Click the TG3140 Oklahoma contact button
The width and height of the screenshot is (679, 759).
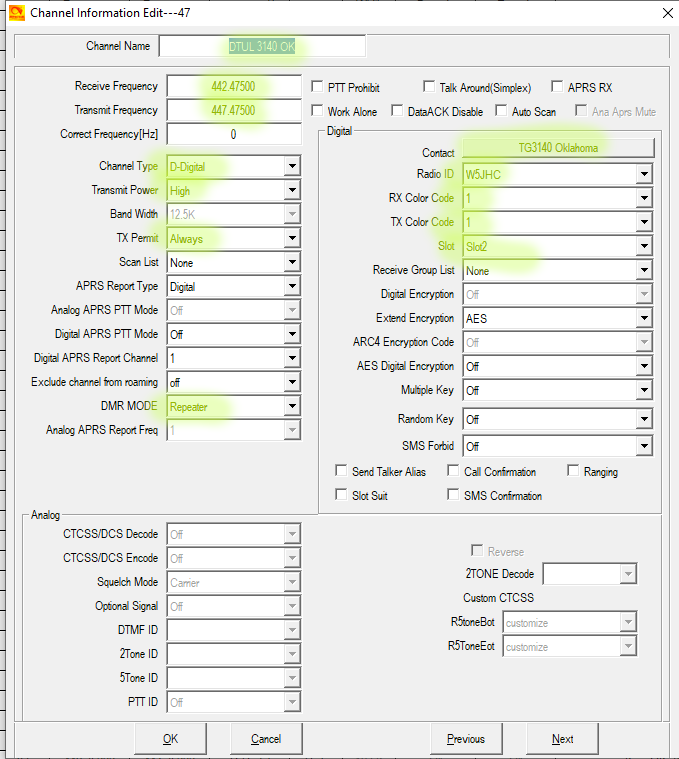[x=558, y=149]
